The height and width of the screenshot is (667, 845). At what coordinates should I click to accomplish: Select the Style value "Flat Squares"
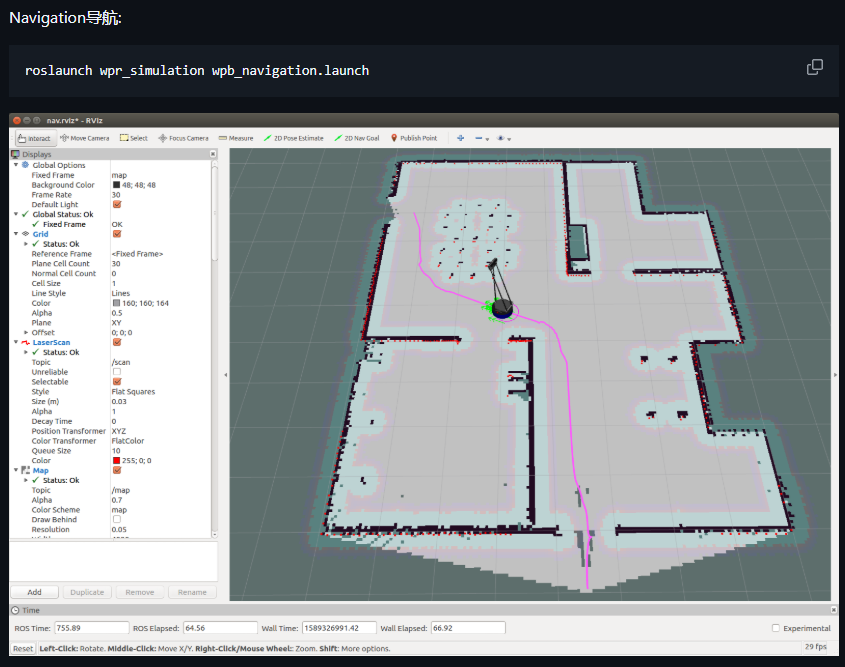(133, 392)
